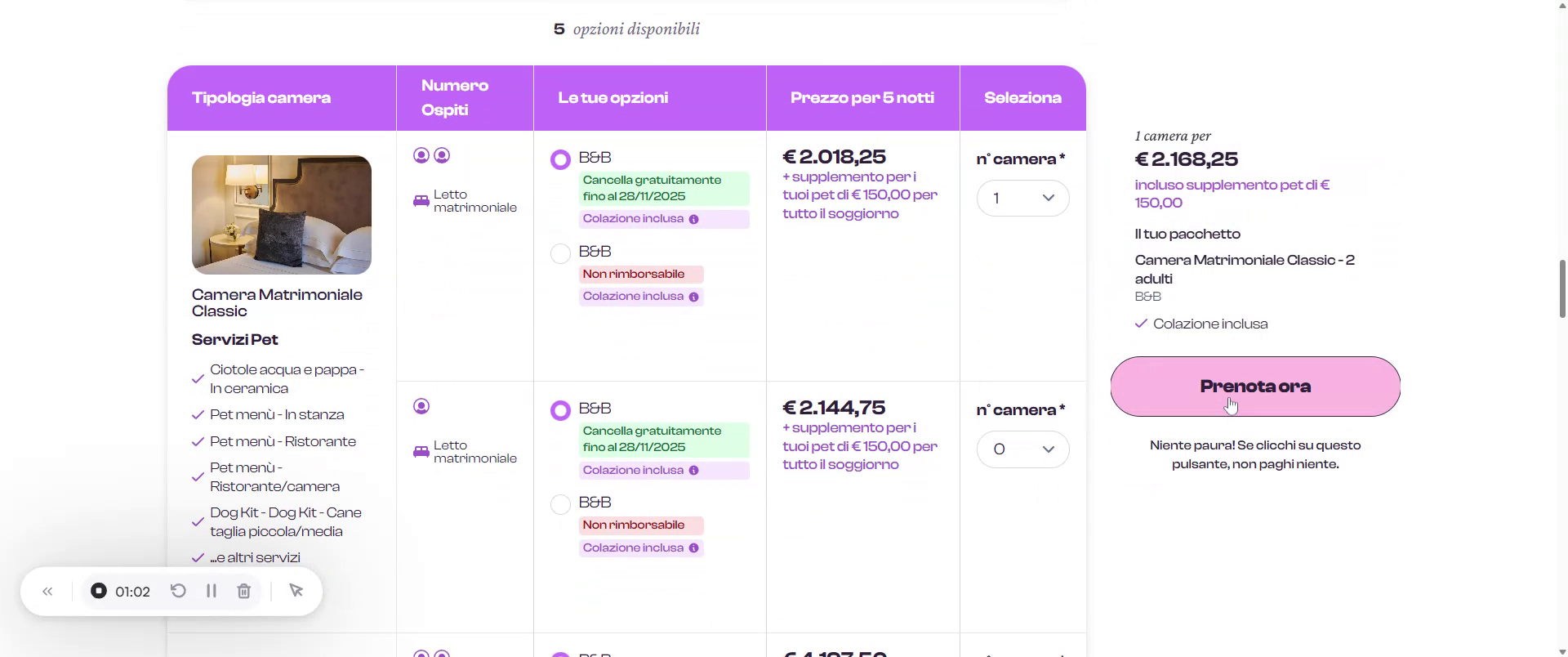Click the Camera Matrimoniale Classic room title
Image resolution: width=1568 pixels, height=657 pixels.
pyautogui.click(x=277, y=303)
